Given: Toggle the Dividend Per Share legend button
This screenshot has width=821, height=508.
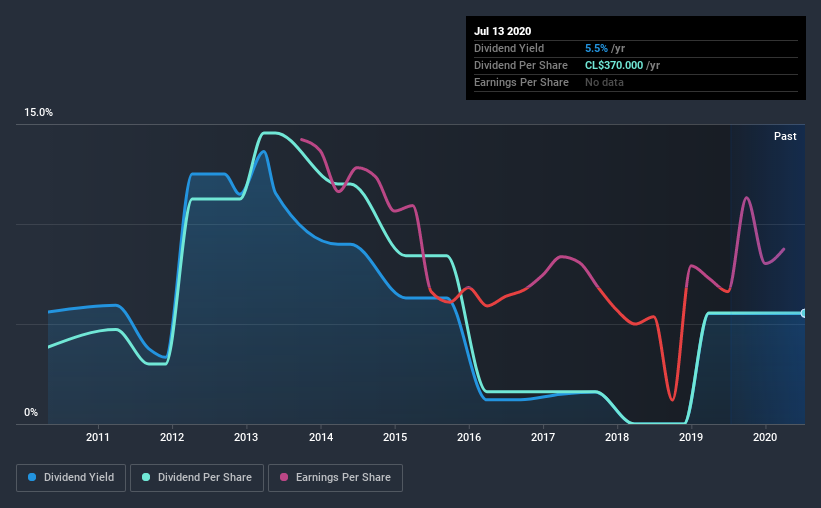Looking at the screenshot, I should pyautogui.click(x=197, y=478).
